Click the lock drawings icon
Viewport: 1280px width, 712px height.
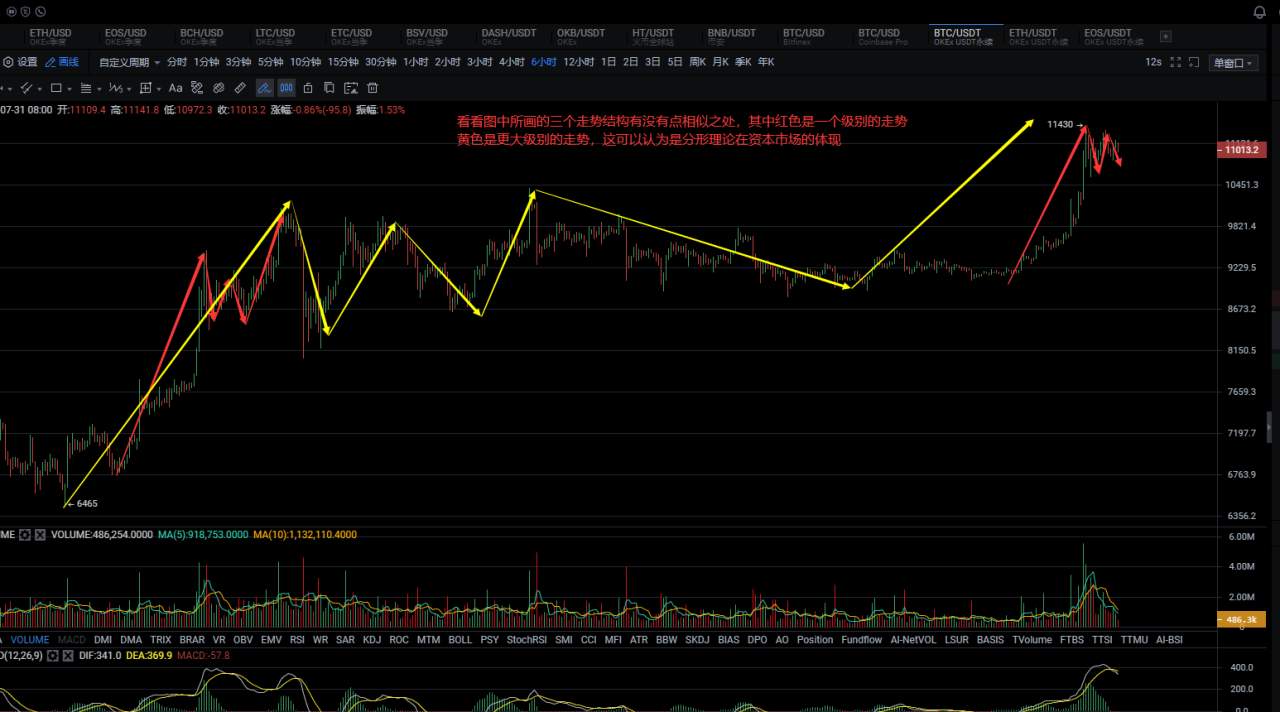coord(308,88)
